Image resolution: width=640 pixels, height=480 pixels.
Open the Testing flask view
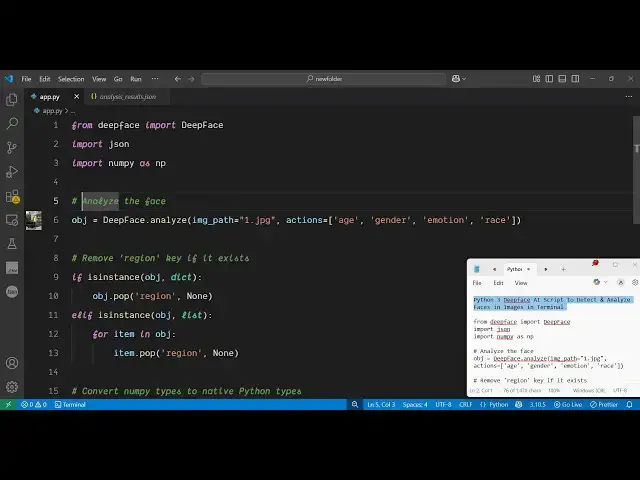pos(12,244)
